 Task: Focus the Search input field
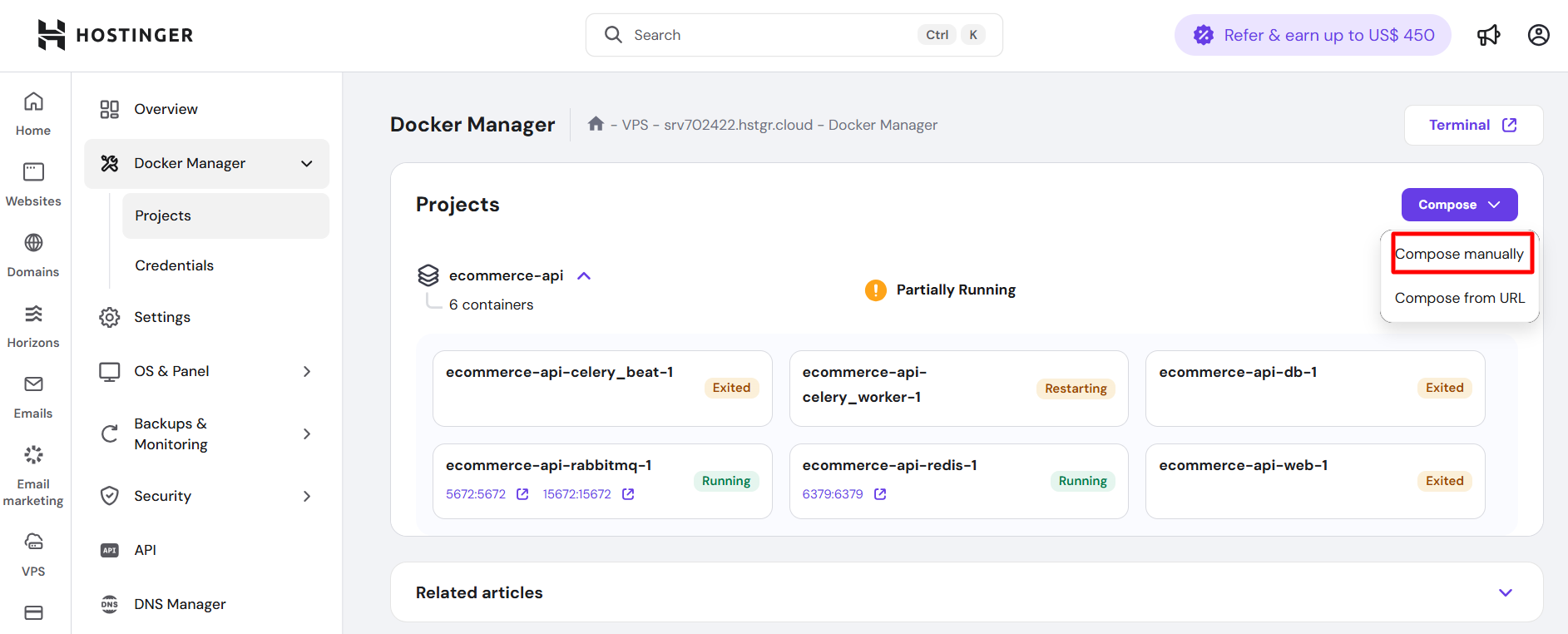coord(794,35)
